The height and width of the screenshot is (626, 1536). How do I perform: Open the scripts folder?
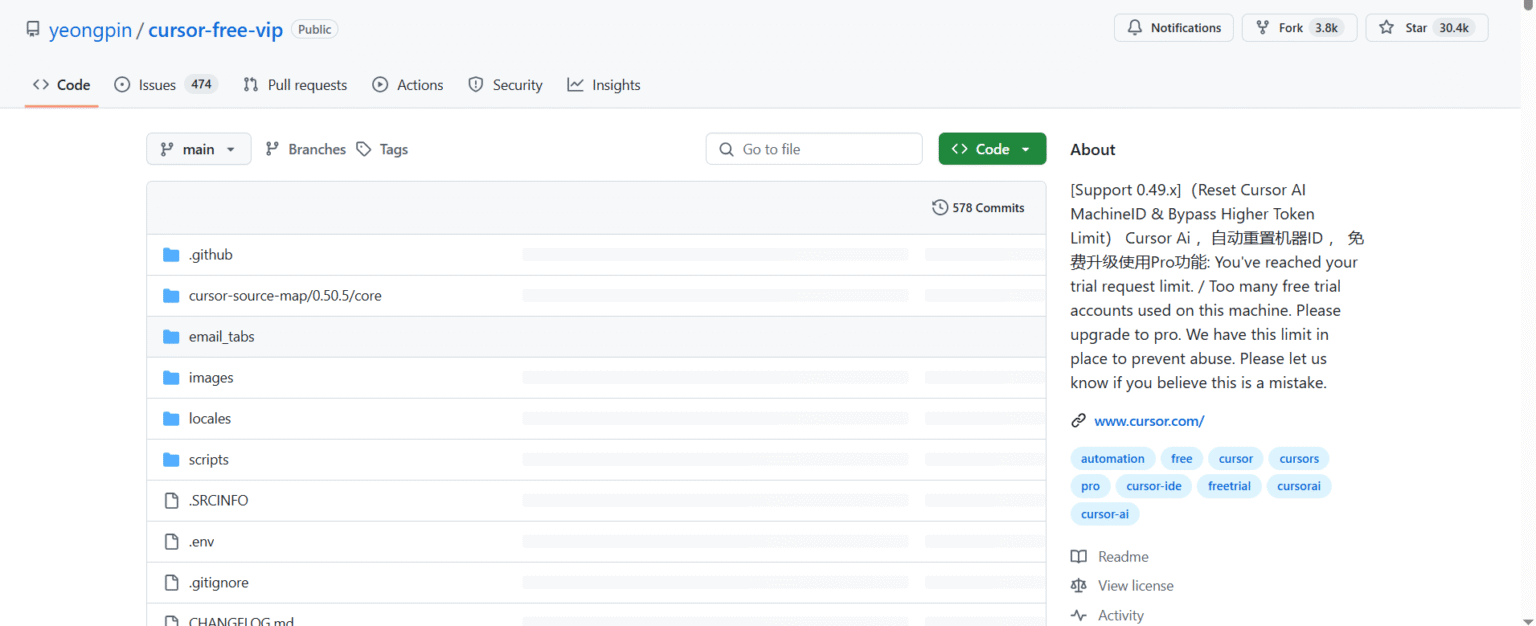(209, 460)
